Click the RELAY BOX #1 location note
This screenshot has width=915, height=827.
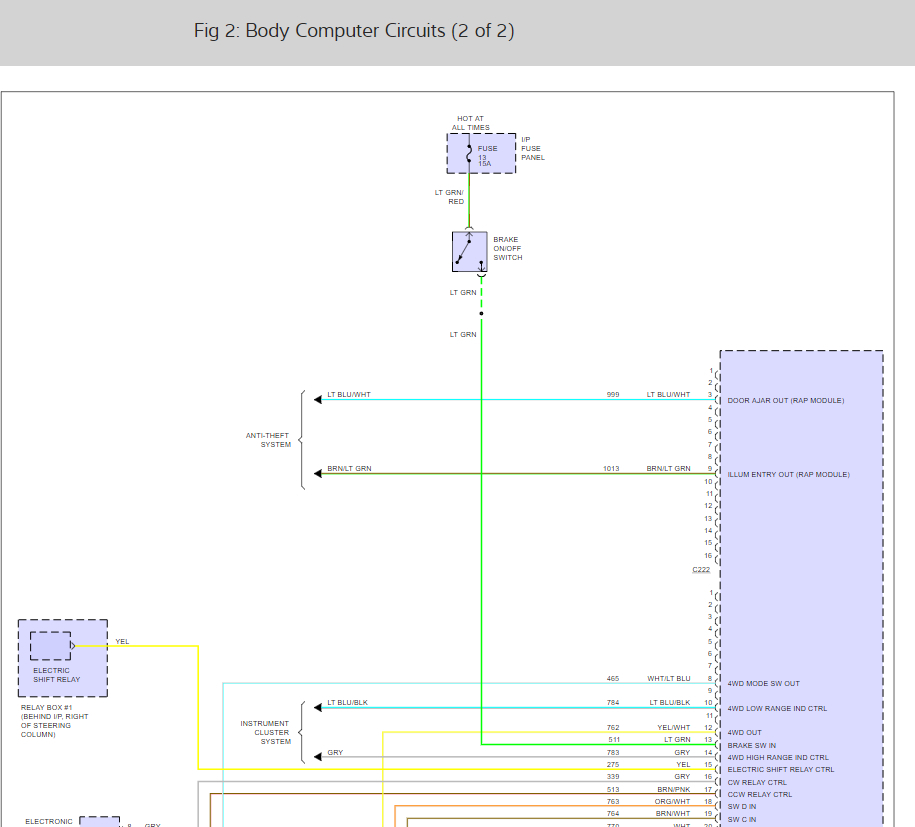(x=54, y=721)
